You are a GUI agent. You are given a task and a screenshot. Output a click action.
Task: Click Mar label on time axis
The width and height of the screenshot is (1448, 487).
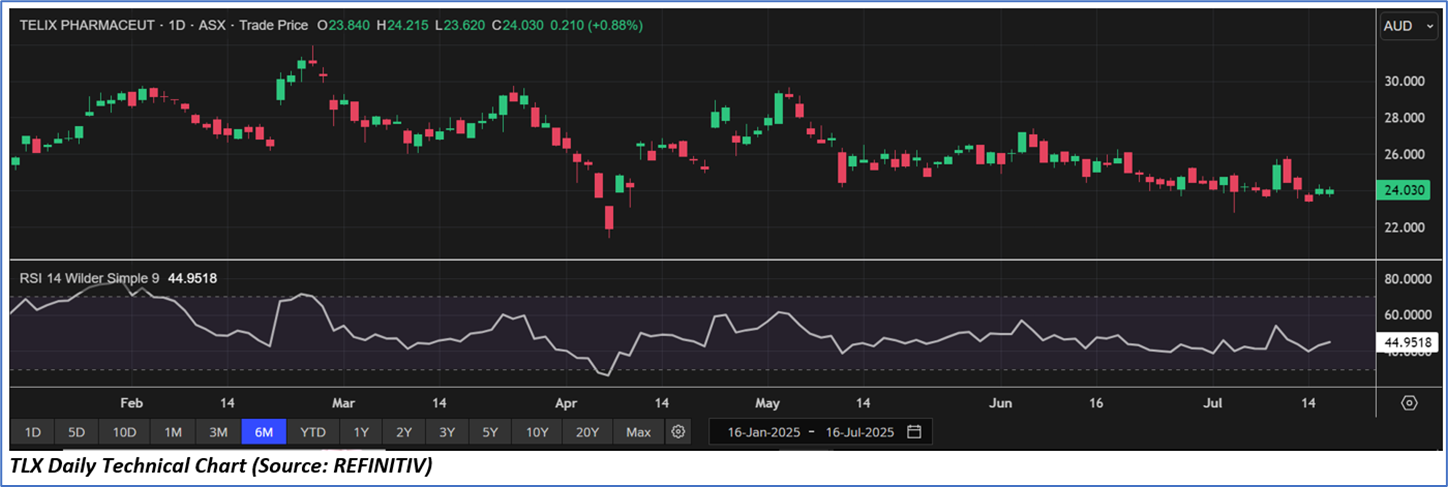pos(343,403)
